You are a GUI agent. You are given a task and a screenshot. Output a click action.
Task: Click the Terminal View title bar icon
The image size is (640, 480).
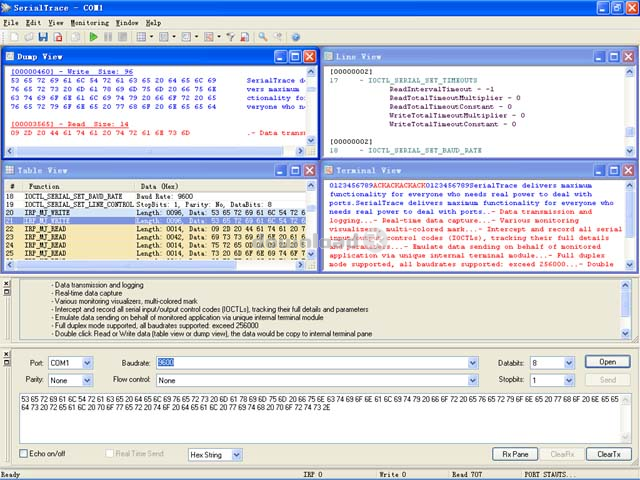tap(329, 170)
